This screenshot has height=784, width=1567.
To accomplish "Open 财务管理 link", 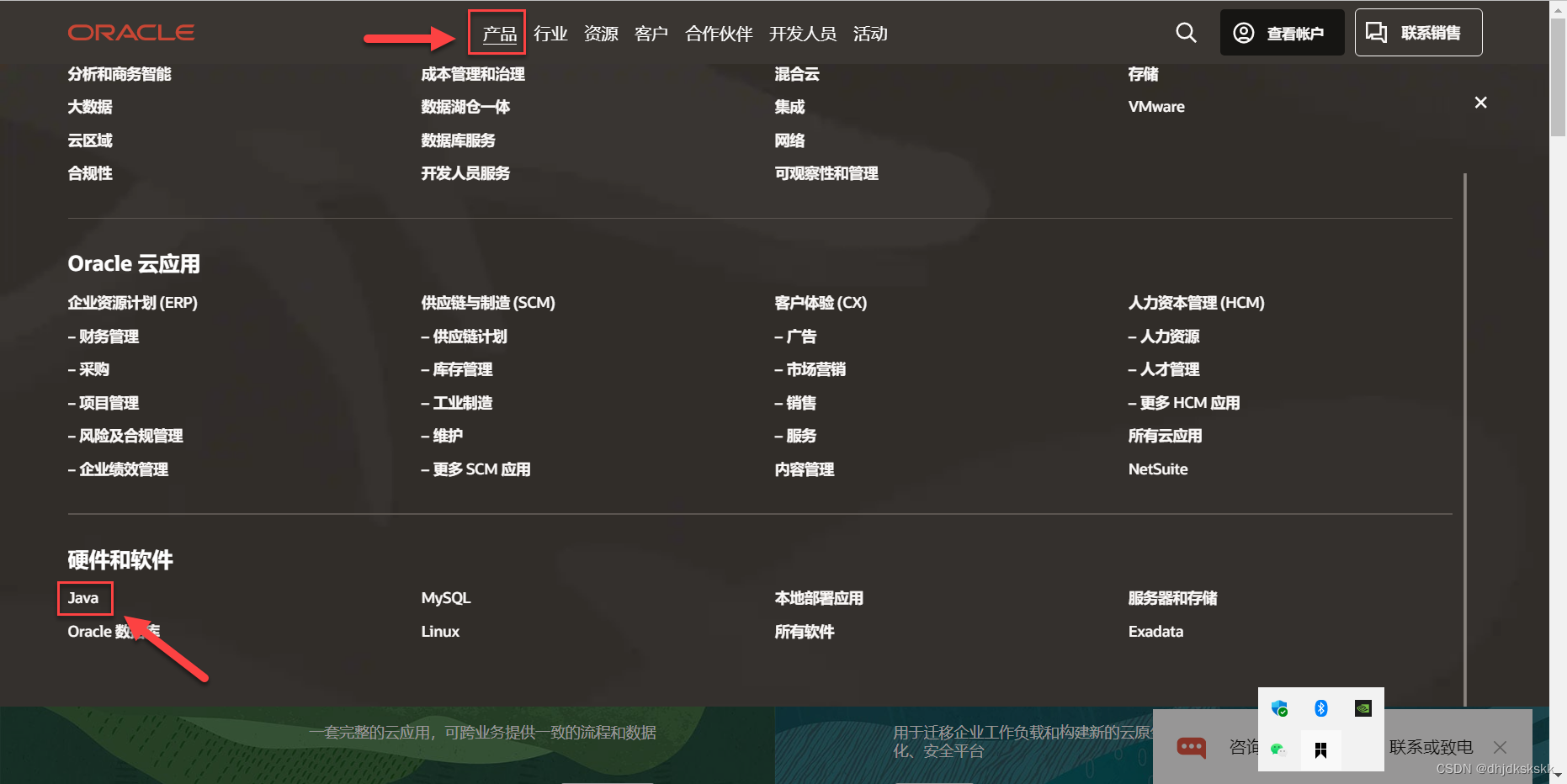I will tap(104, 336).
